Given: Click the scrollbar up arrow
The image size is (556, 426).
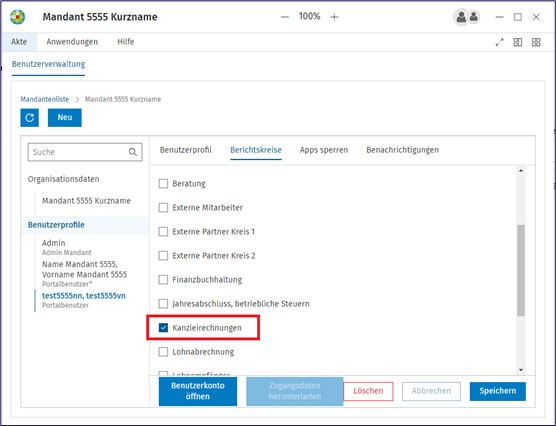Looking at the screenshot, I should click(521, 171).
